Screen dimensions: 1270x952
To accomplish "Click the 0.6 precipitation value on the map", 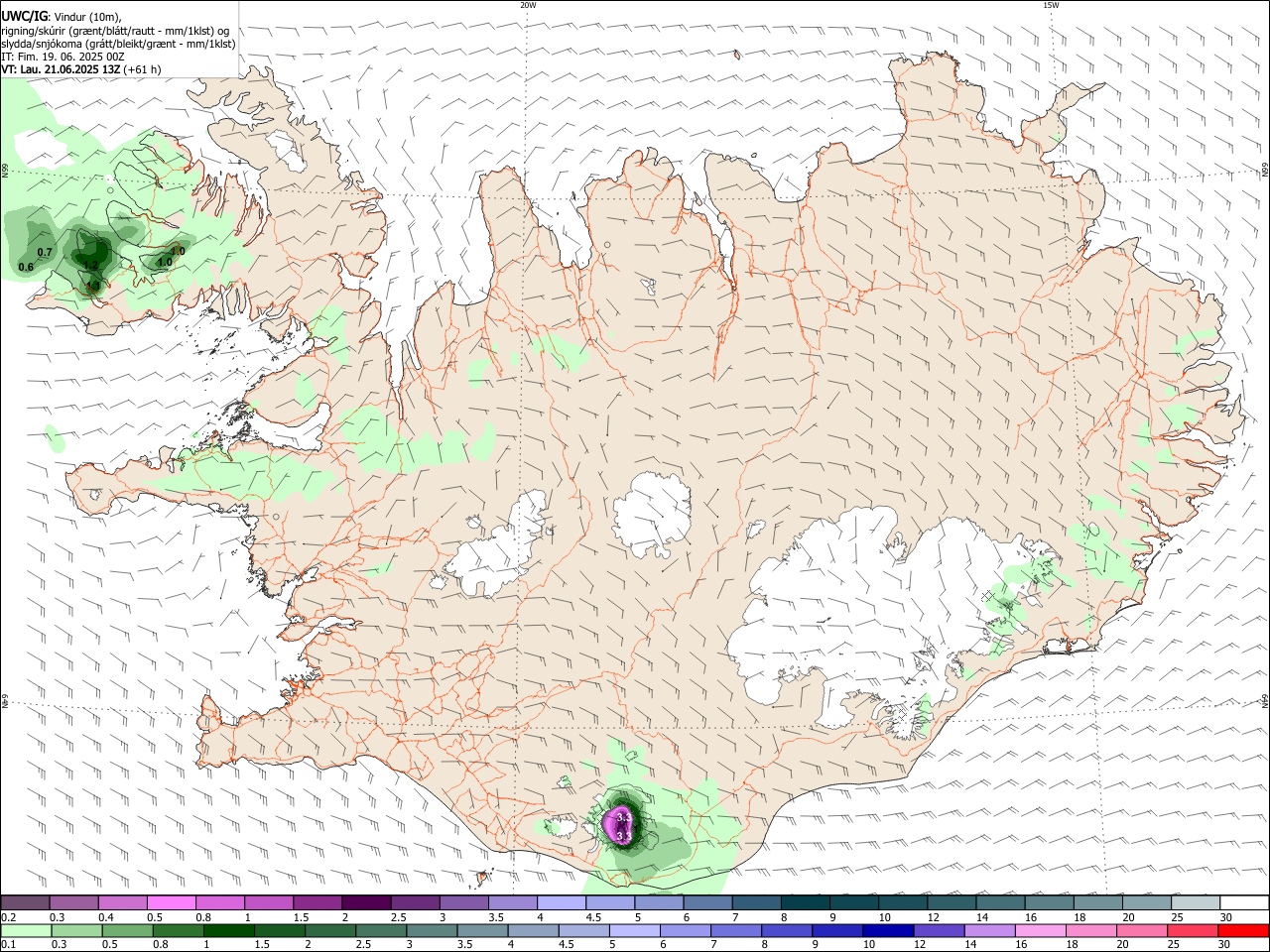I will click(26, 267).
